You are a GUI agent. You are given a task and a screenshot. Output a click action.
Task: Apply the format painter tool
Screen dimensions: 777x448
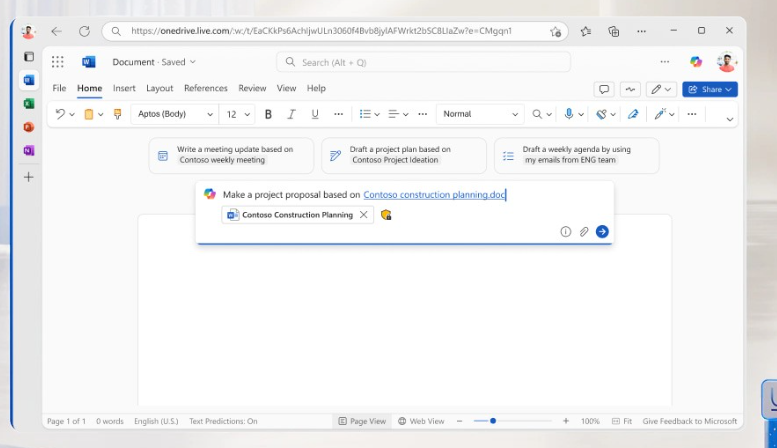tap(117, 114)
